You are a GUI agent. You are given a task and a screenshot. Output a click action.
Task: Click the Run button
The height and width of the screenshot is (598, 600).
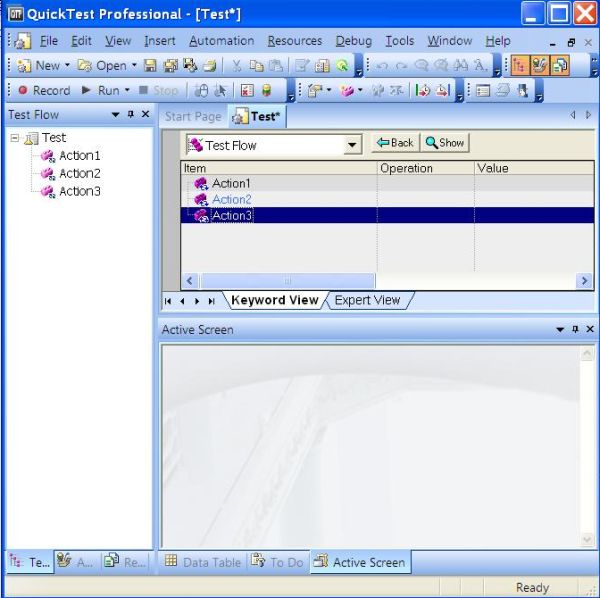(101, 91)
